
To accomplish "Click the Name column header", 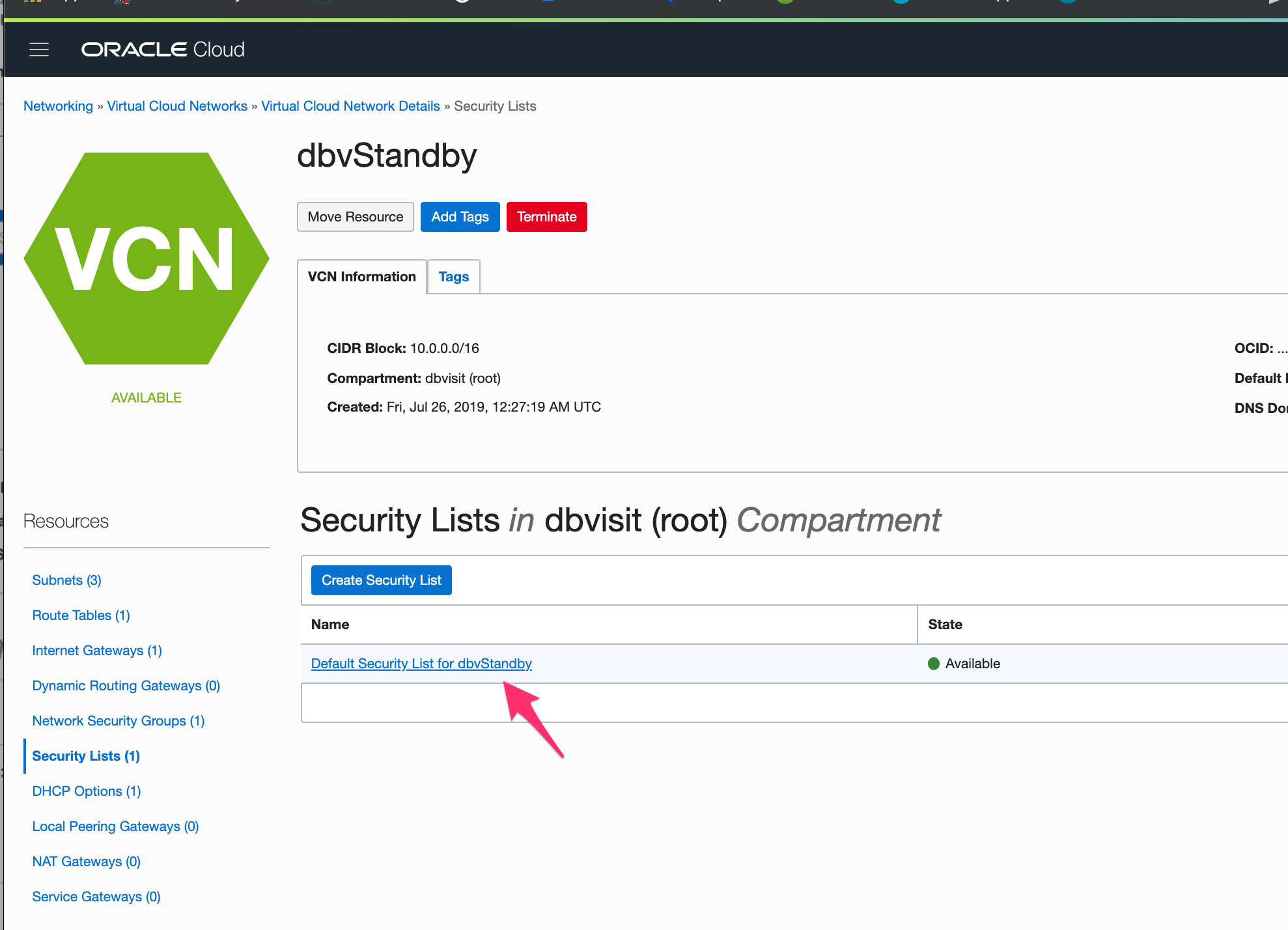I will pos(330,625).
